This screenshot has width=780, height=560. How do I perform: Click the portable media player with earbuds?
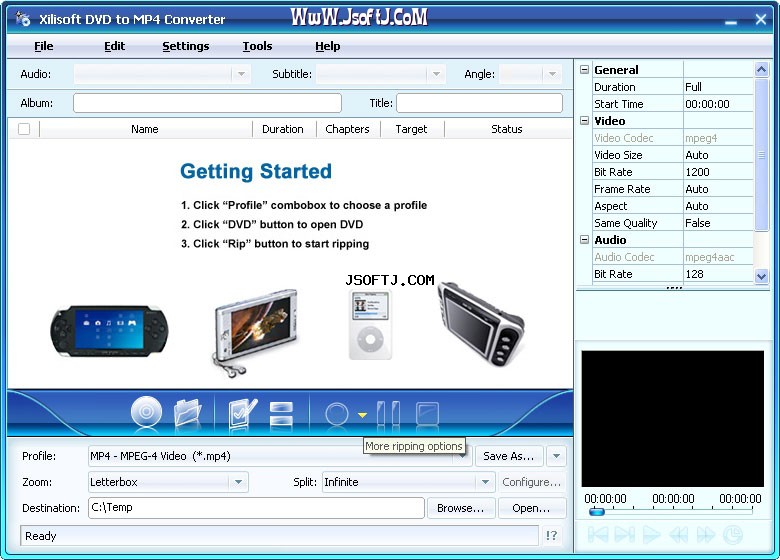pos(256,332)
